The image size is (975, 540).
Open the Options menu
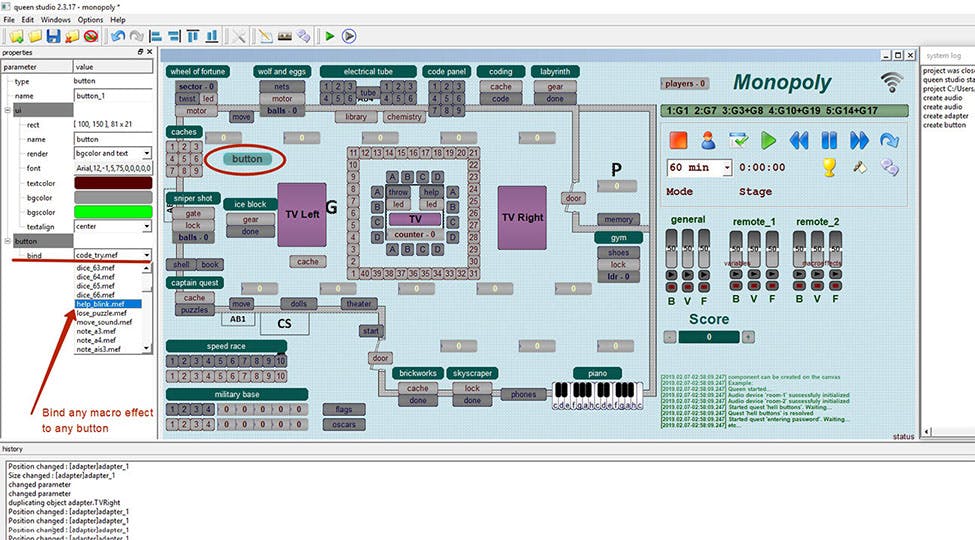coord(90,19)
